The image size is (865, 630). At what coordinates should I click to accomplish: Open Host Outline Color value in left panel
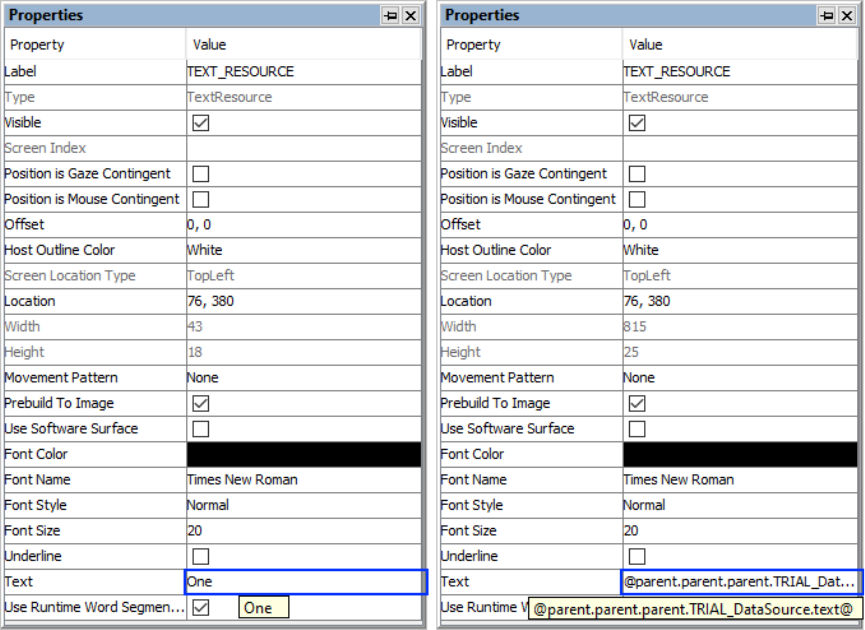pos(304,250)
